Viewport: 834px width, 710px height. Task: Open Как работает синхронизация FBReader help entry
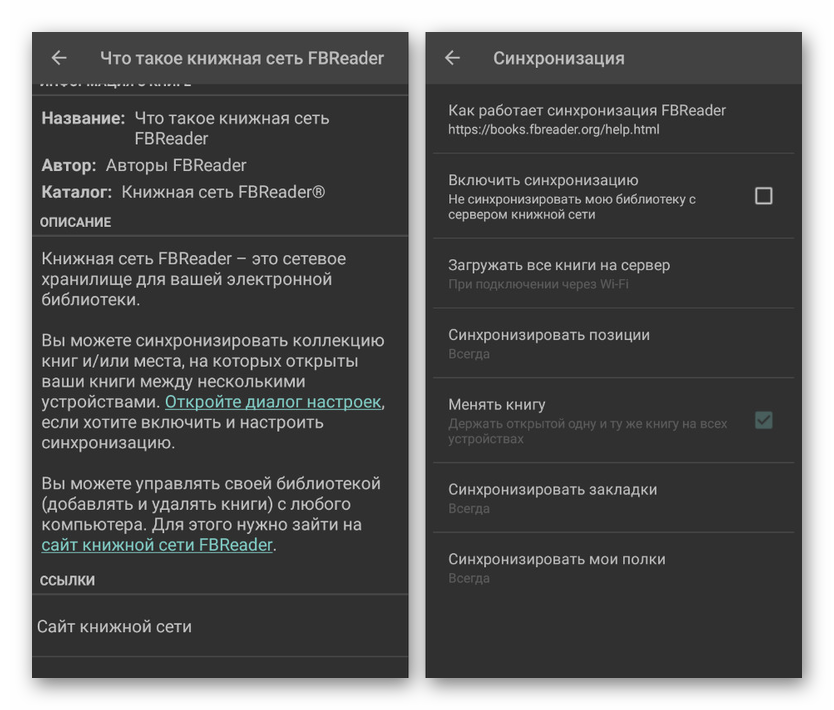tap(586, 118)
